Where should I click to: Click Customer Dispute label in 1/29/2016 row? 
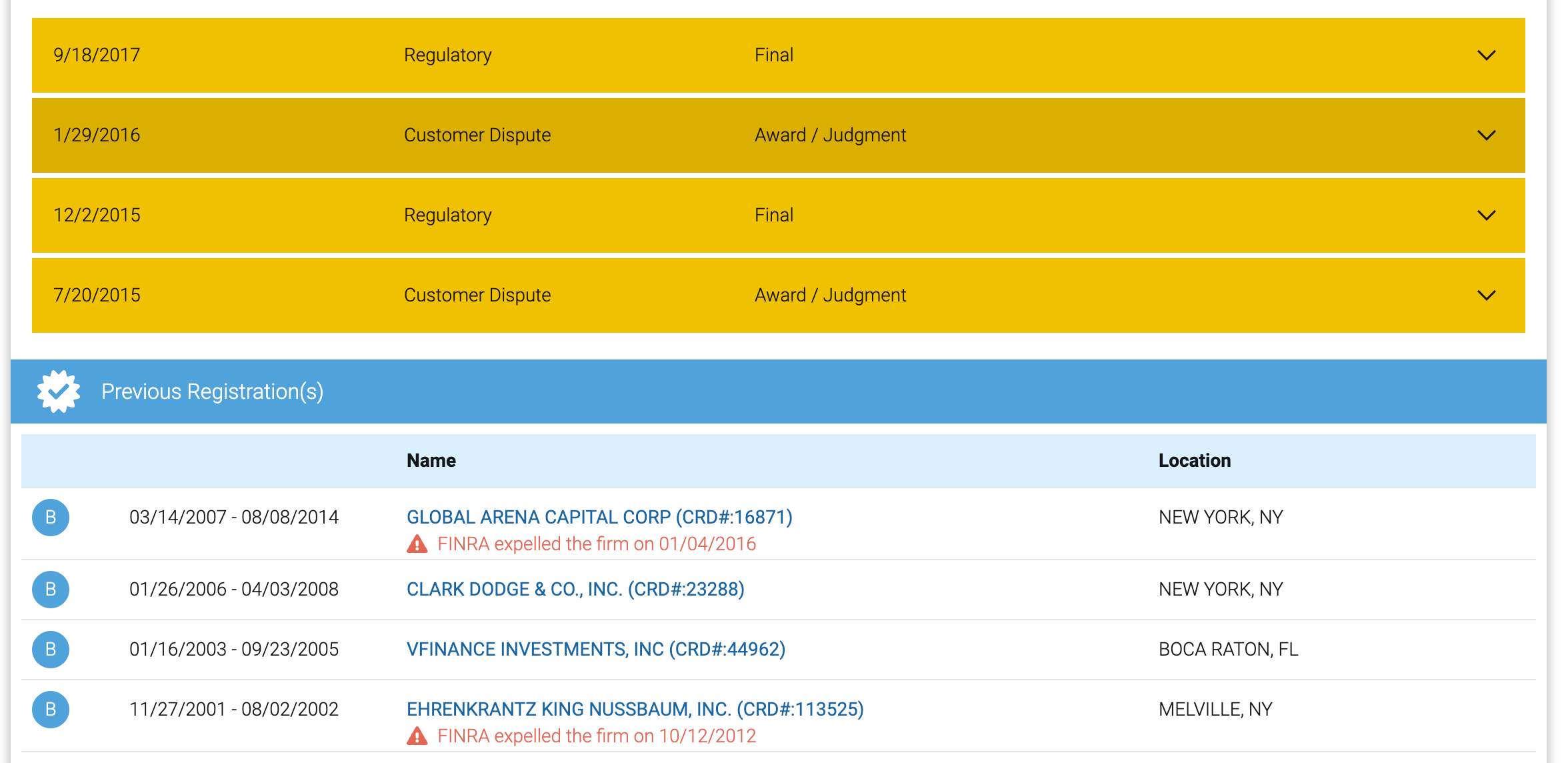477,135
